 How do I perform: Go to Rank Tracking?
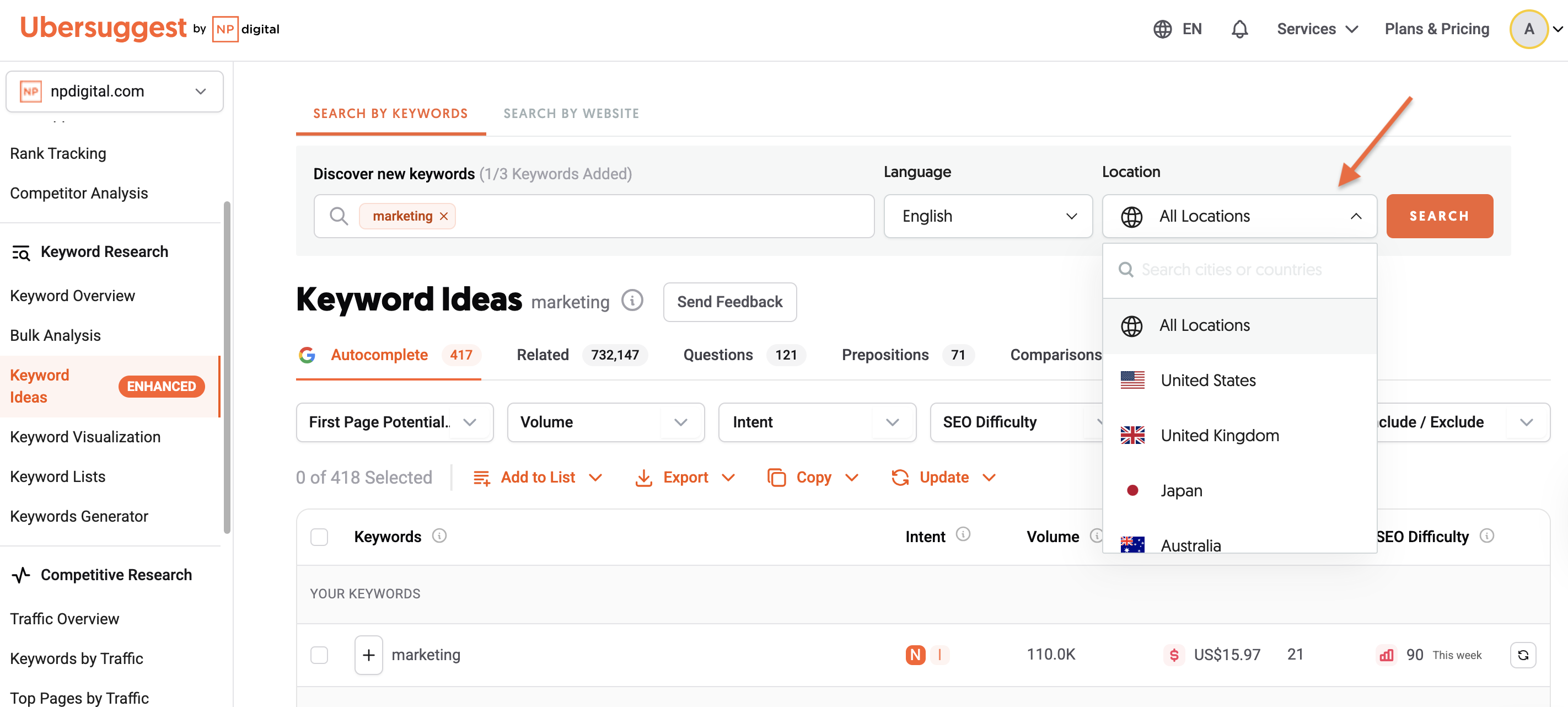point(58,154)
